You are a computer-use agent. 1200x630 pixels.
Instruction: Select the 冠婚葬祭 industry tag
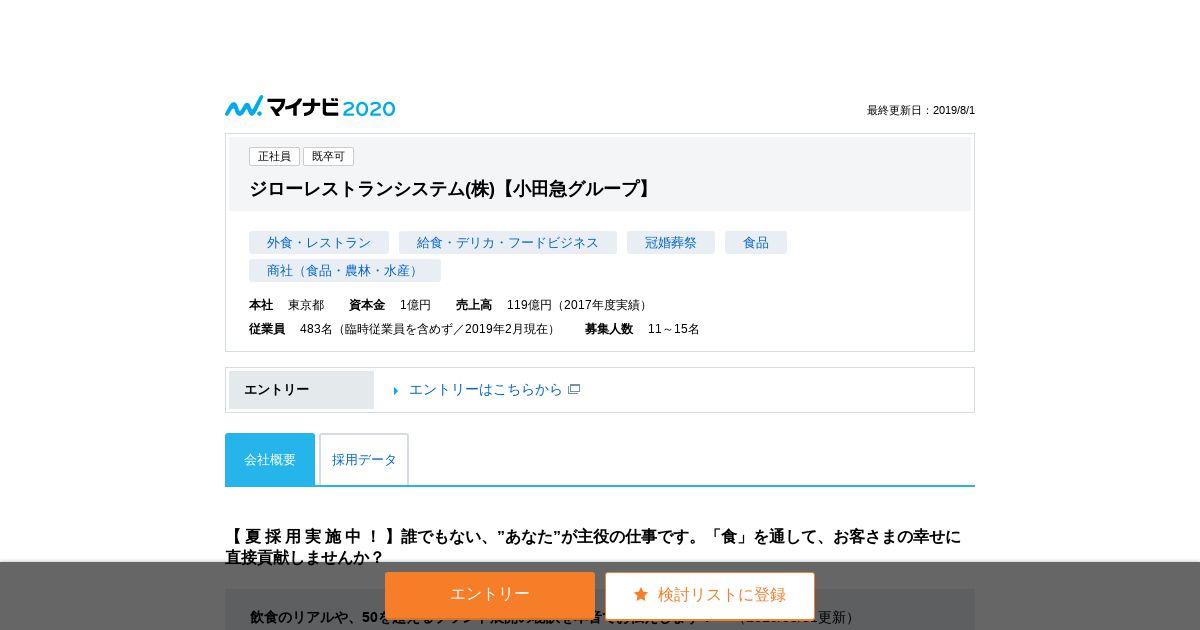pos(671,242)
